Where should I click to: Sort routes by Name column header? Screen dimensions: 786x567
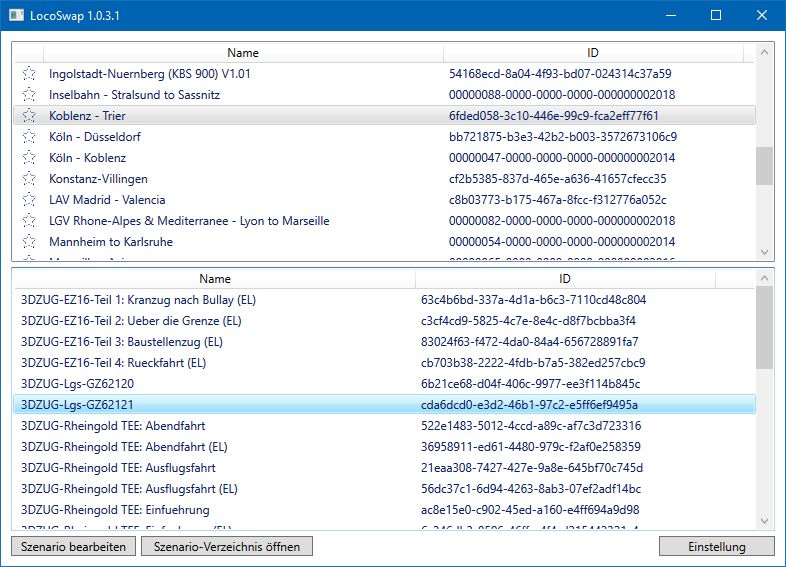[242, 53]
